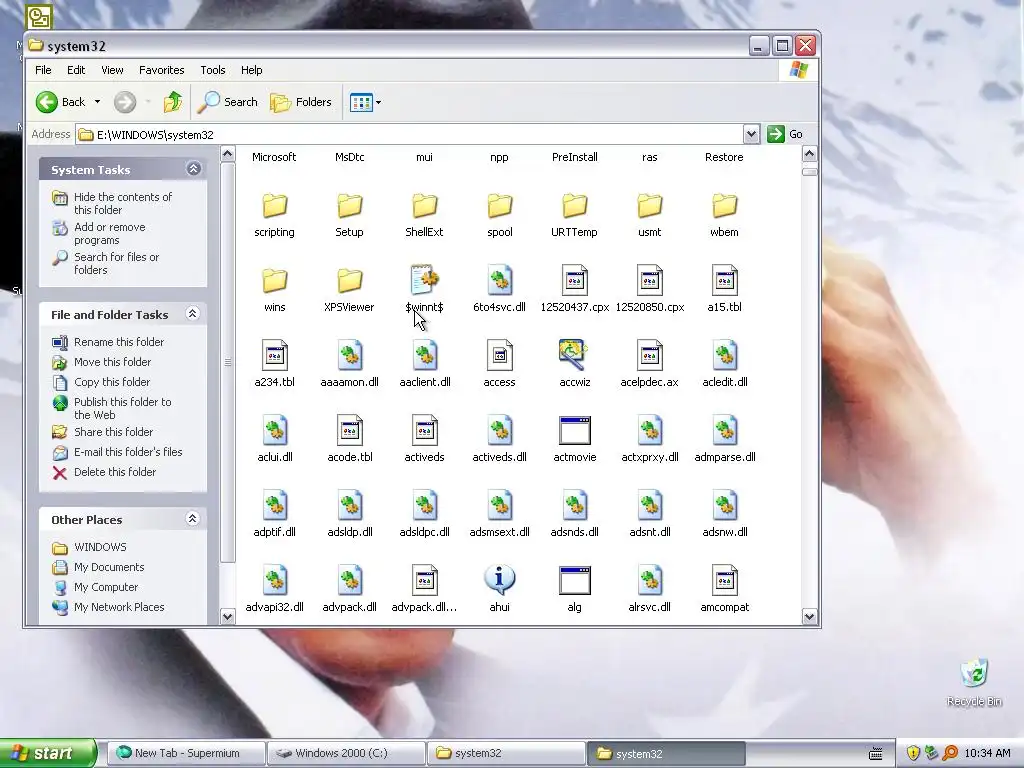Click file list scrollbar up arrow
1024x768 pixels.
point(810,154)
